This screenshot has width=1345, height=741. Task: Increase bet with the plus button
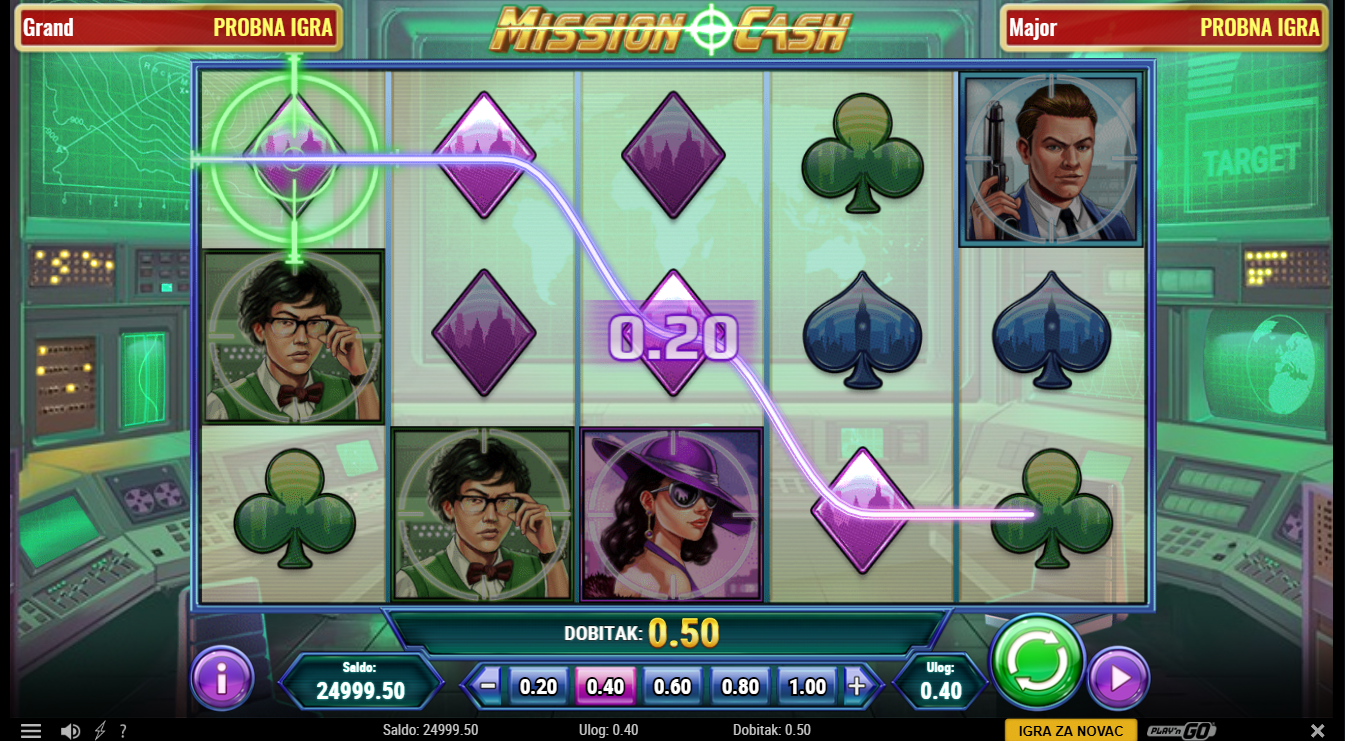(x=857, y=686)
